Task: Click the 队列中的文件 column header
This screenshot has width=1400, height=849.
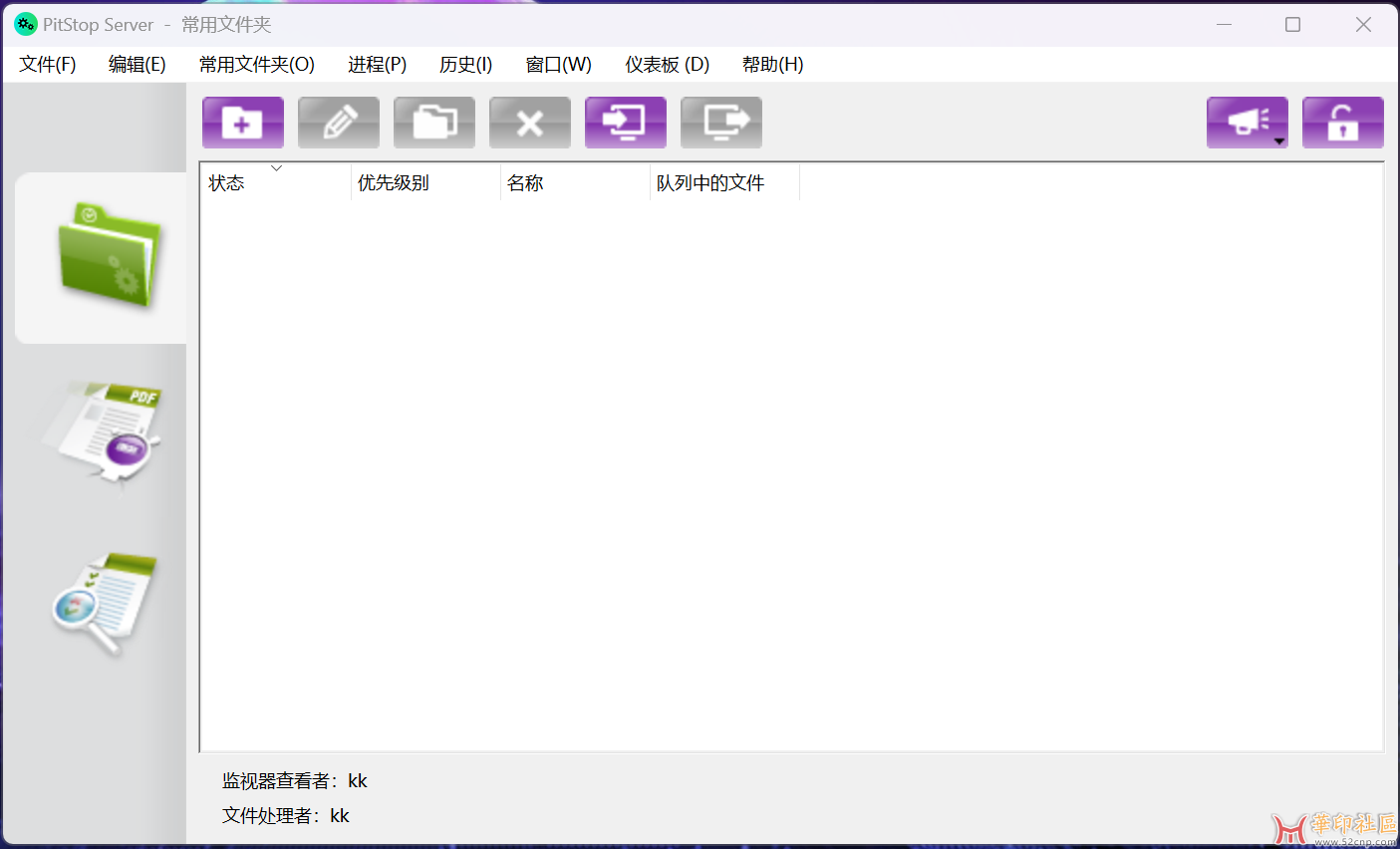Action: coord(723,183)
